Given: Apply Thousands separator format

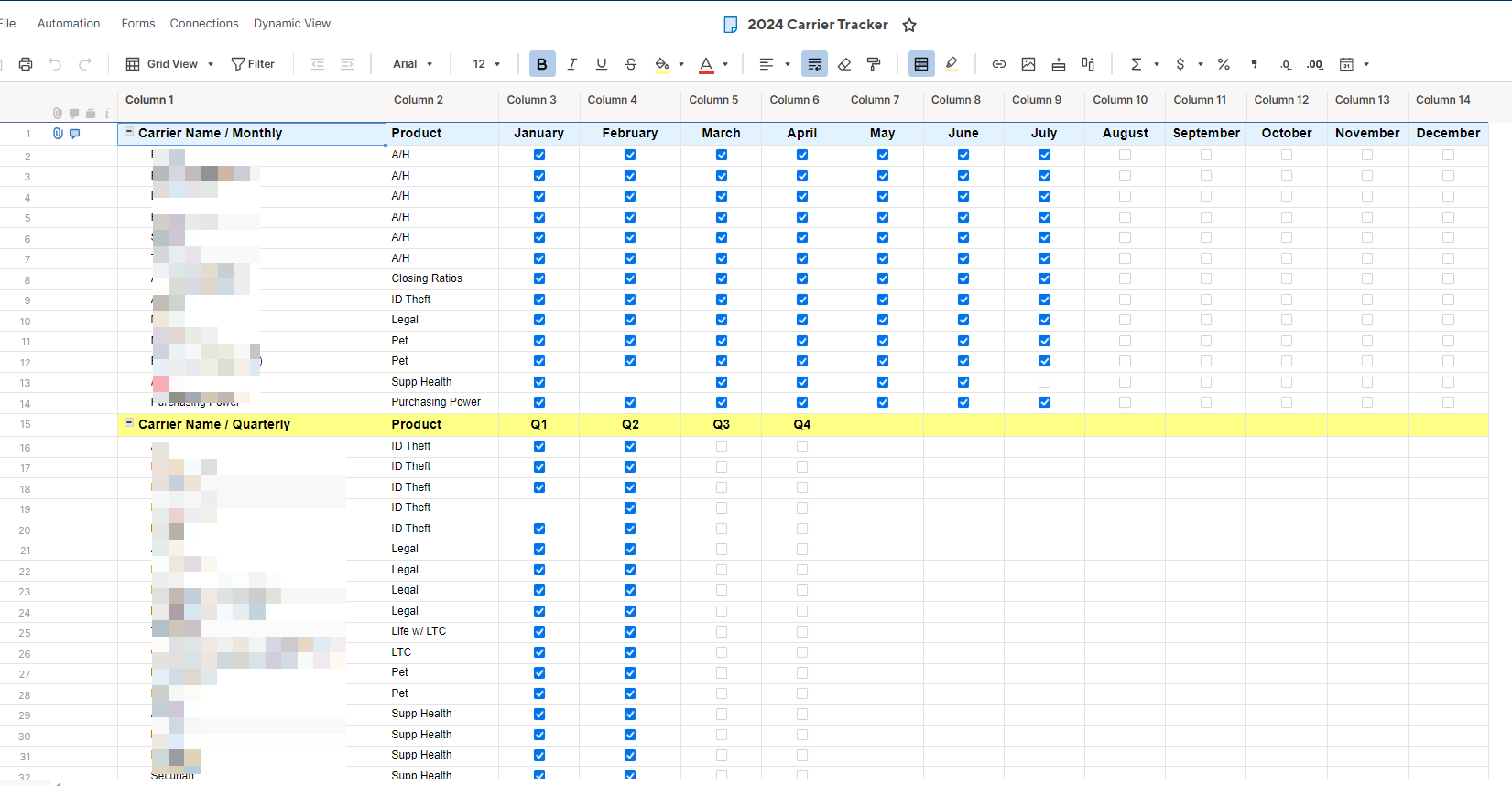Looking at the screenshot, I should click(x=1254, y=64).
